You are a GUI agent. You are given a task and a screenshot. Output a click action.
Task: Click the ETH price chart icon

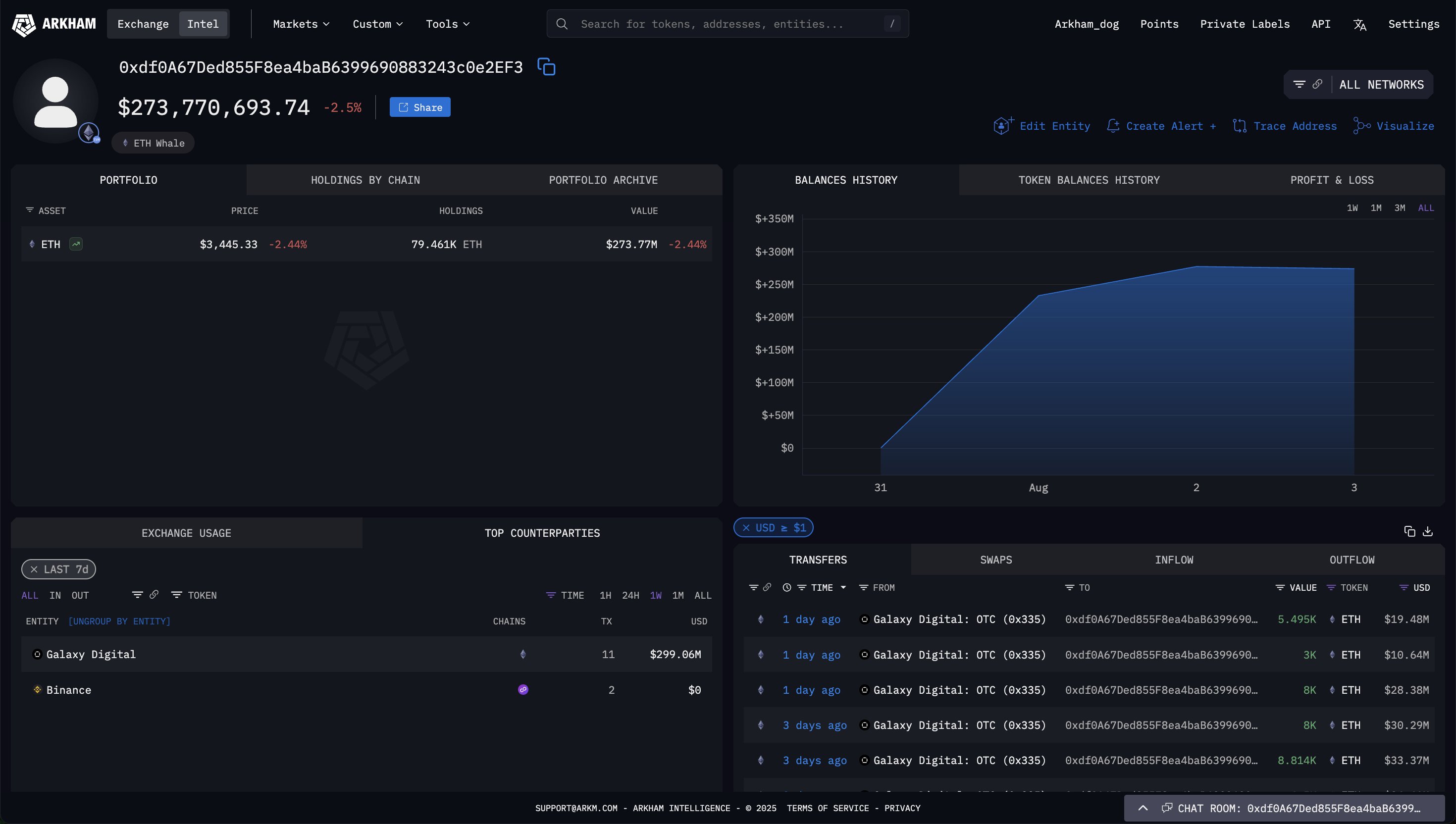(x=76, y=244)
